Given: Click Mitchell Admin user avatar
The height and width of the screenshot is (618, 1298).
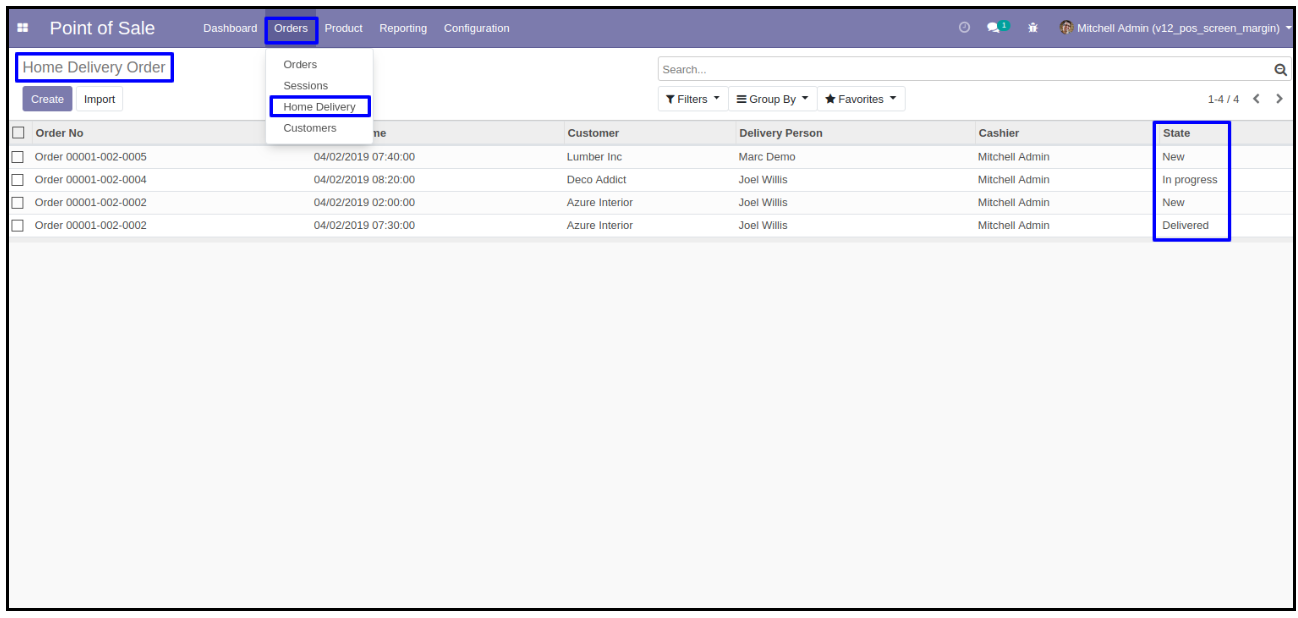Looking at the screenshot, I should pos(1066,28).
